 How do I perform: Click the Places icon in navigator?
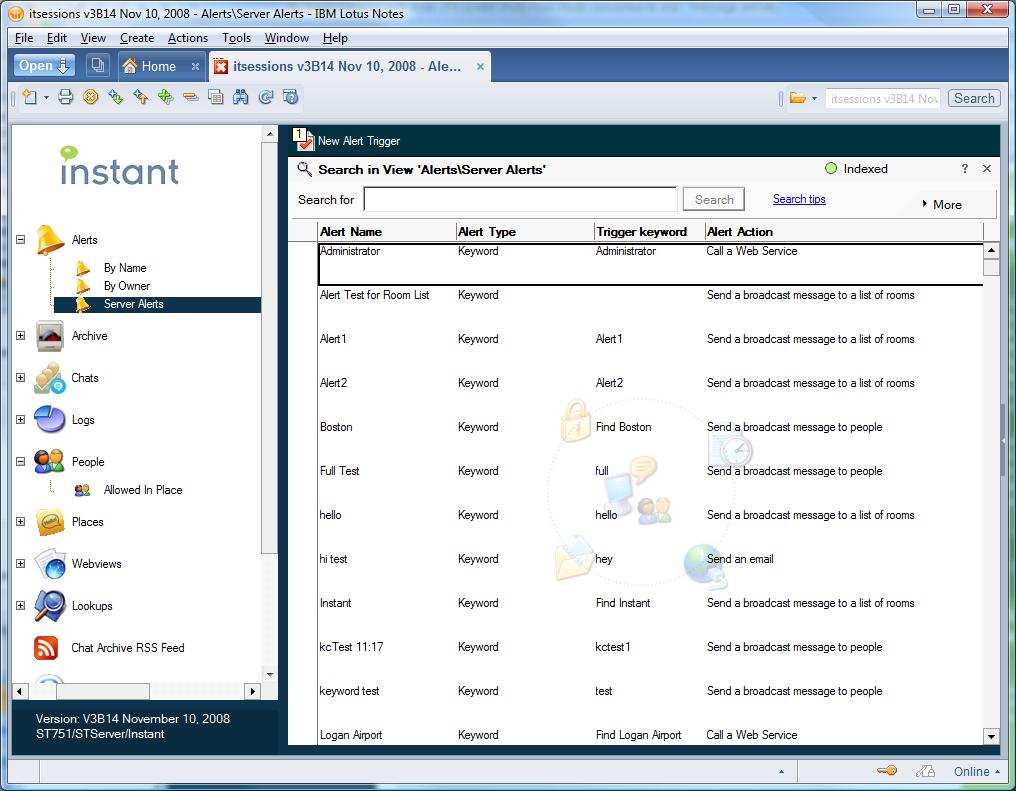tap(50, 522)
